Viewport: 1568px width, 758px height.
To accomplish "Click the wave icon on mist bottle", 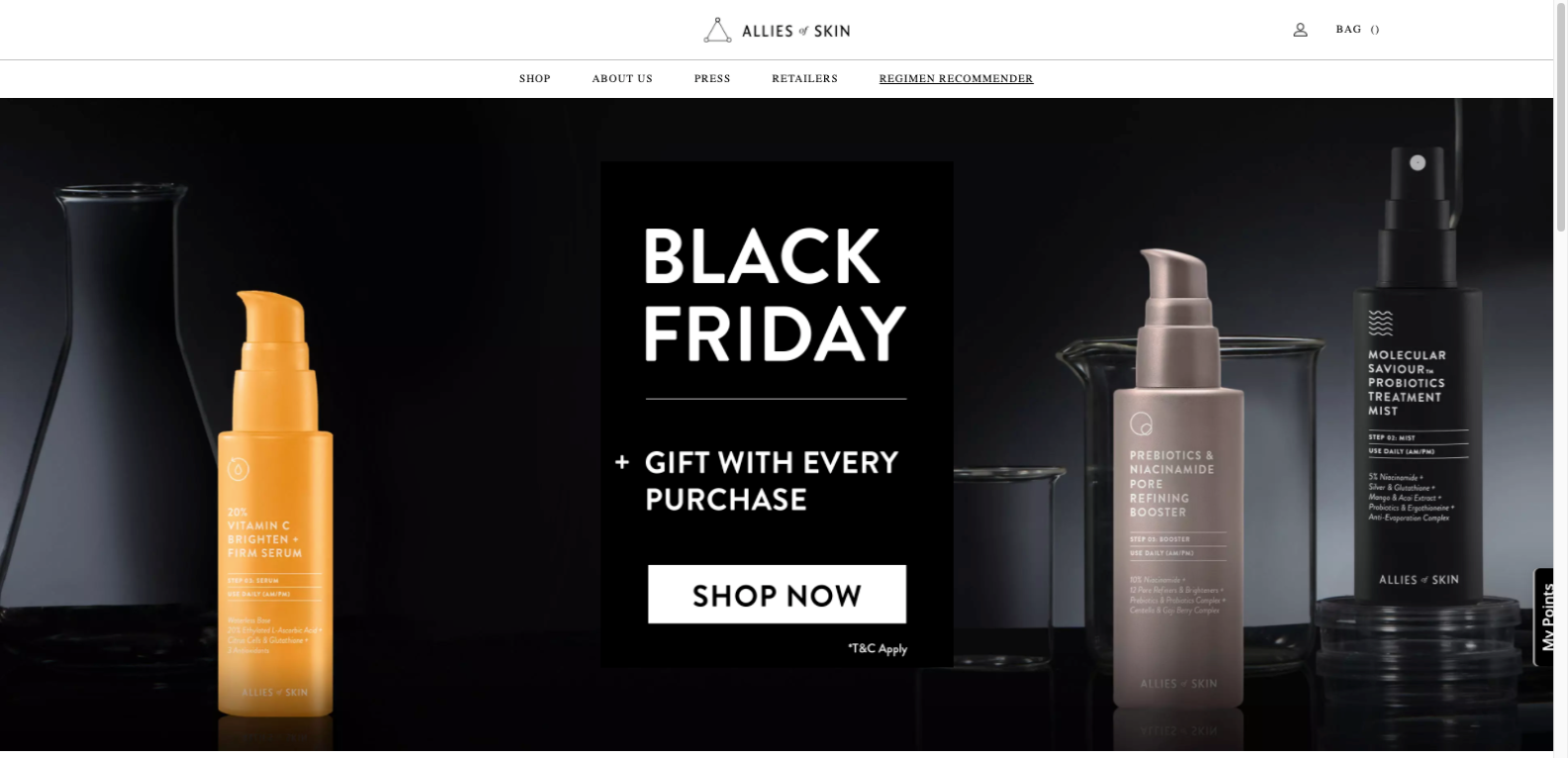I will pos(1380,323).
